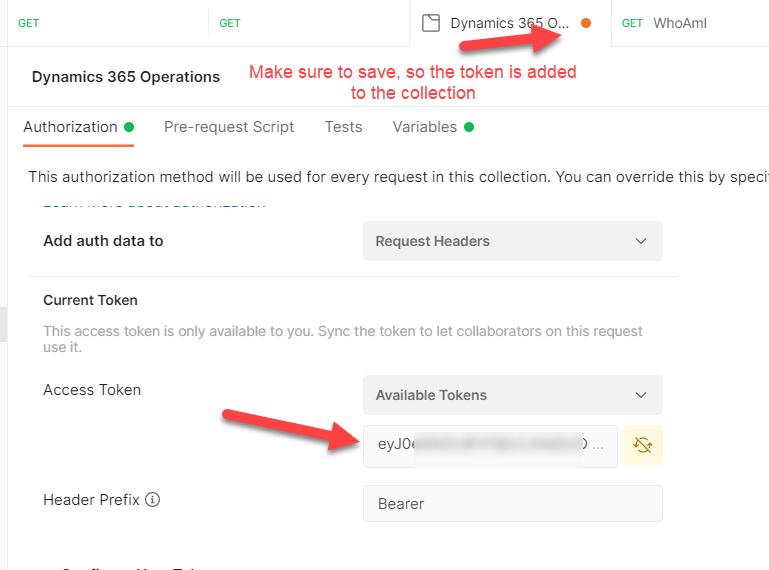Click the authorization method description text
This screenshot has height=570, width=769.
(398, 177)
